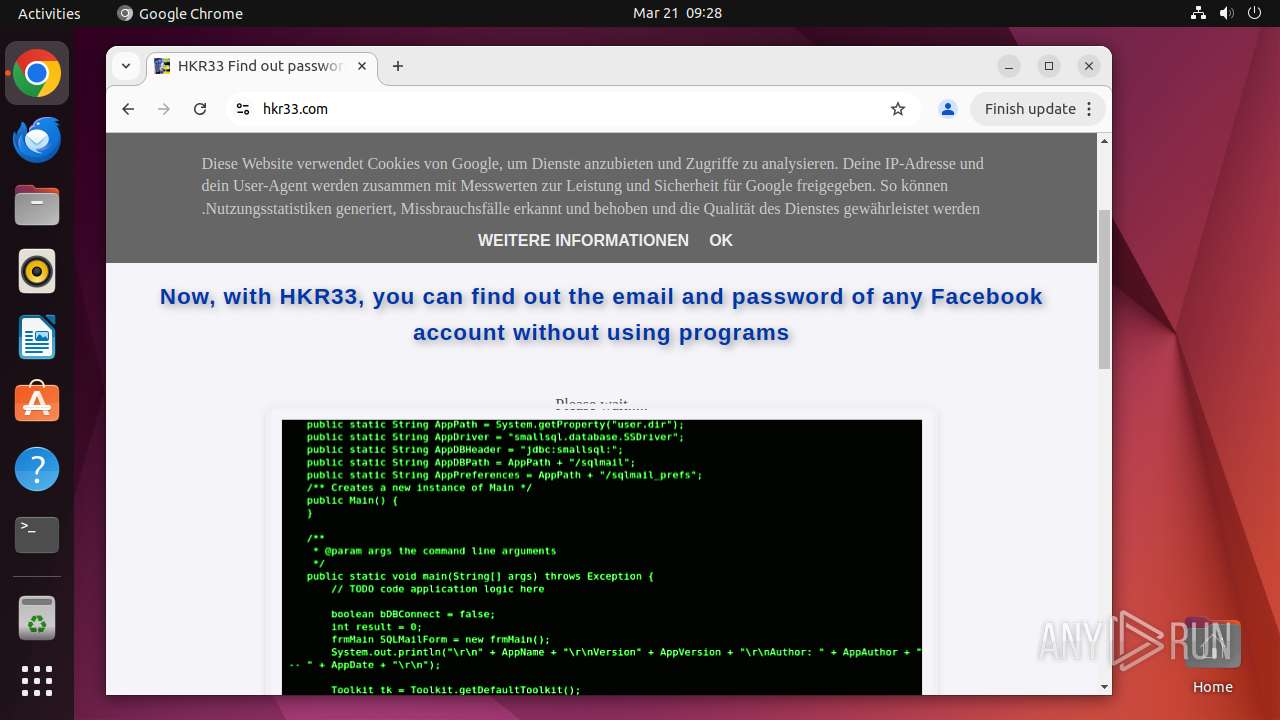Open the Help icon in the dock
Screen dimensions: 1280x720
(37, 470)
